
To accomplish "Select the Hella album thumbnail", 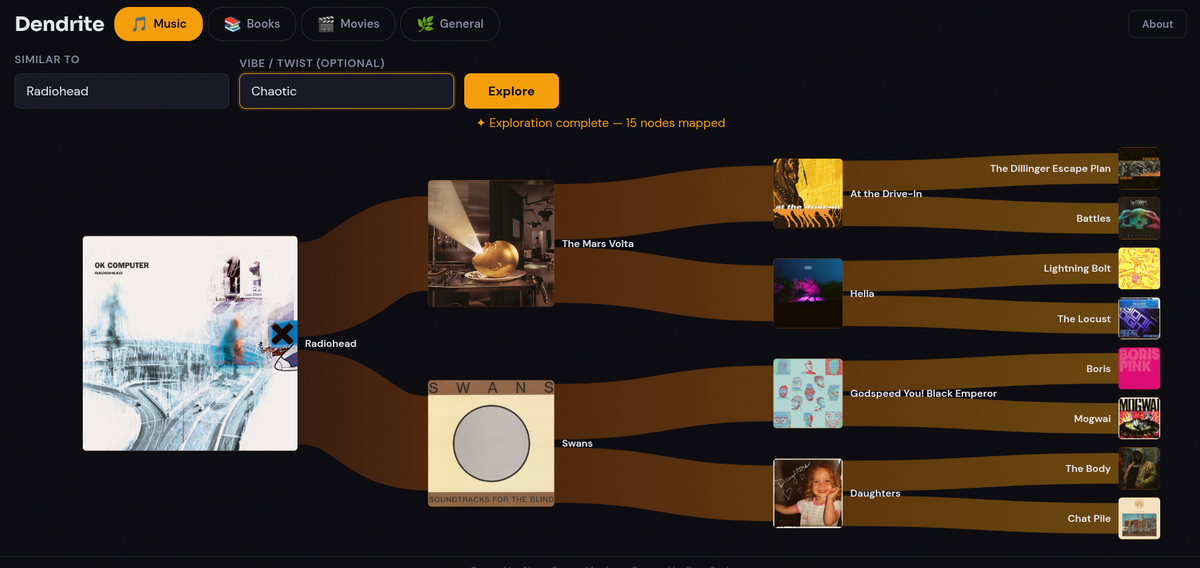I will (x=807, y=293).
